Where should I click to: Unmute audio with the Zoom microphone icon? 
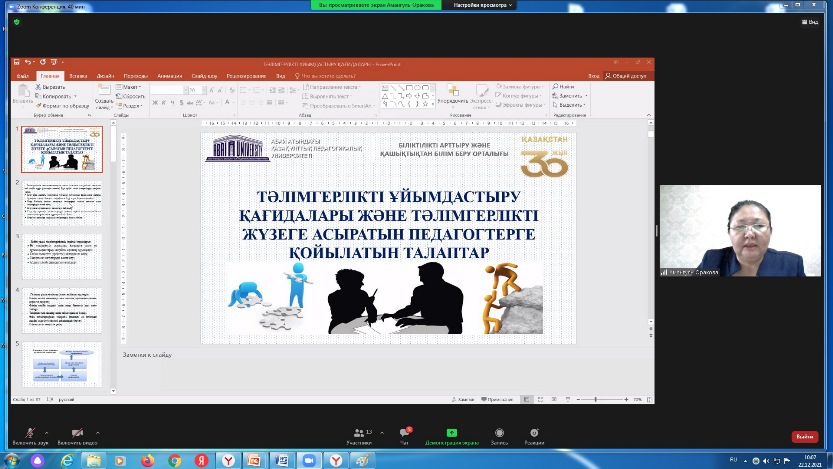[x=28, y=431]
